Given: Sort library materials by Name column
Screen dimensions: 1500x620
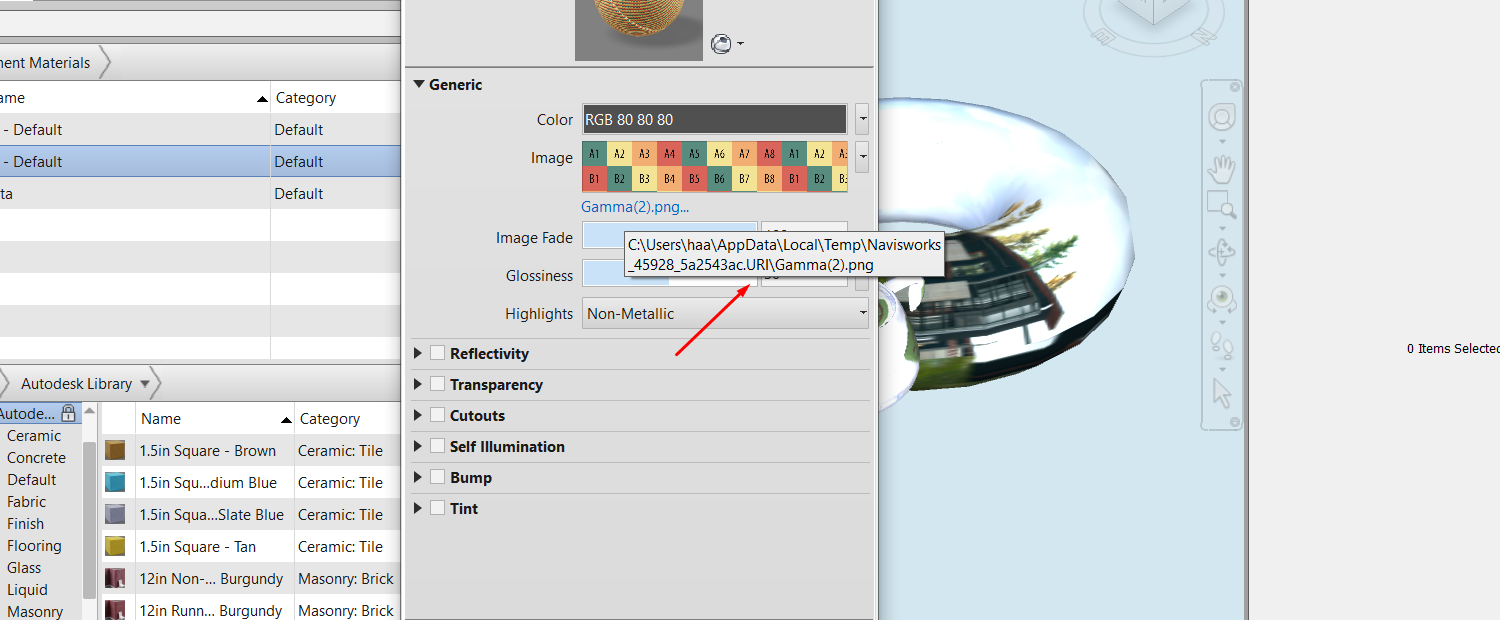Looking at the screenshot, I should 215,418.
